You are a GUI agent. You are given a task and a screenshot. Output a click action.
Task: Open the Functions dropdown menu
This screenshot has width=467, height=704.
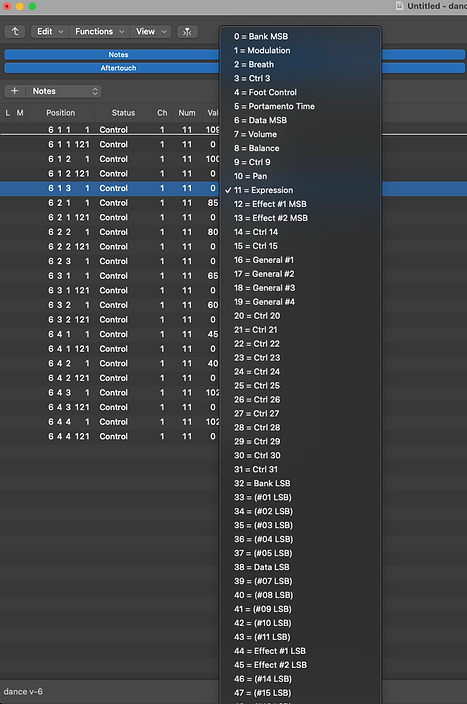[99, 31]
